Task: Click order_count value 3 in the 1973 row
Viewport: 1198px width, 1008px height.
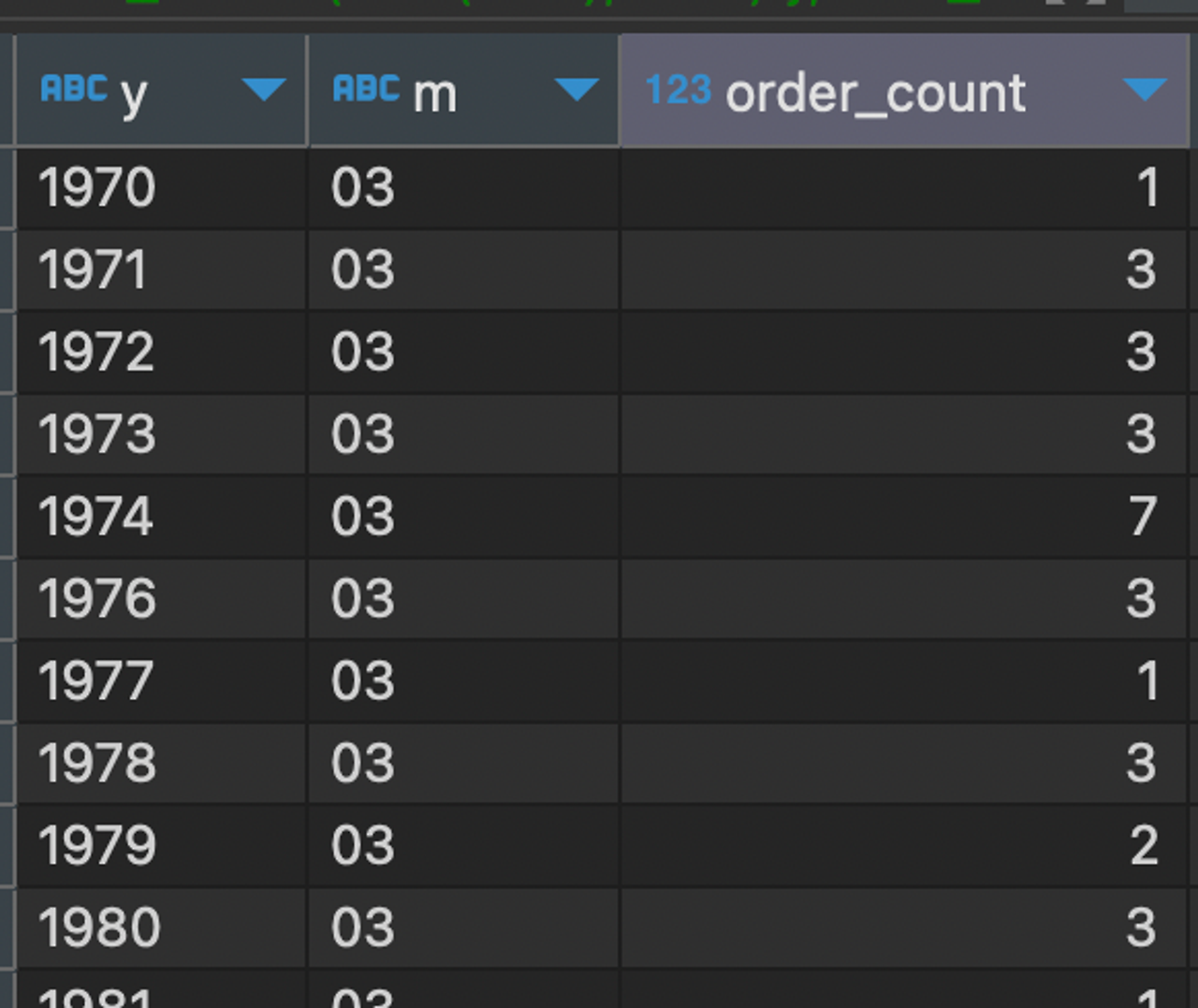Action: pyautogui.click(x=905, y=435)
